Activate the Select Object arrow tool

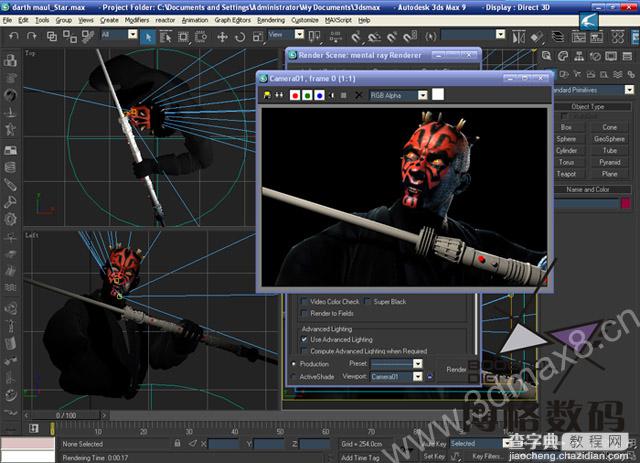pyautogui.click(x=148, y=37)
